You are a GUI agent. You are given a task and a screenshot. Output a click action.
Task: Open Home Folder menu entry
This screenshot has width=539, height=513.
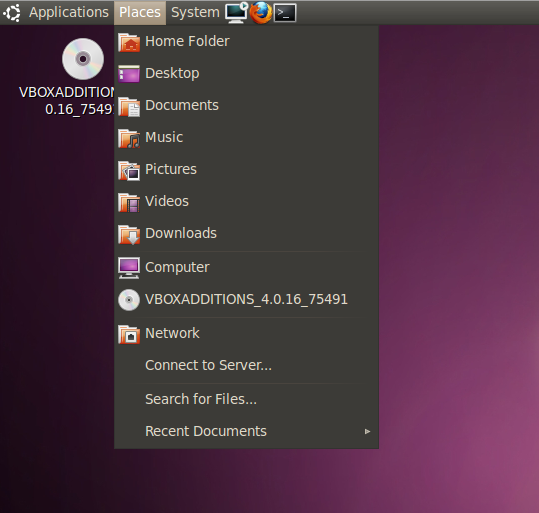point(246,42)
